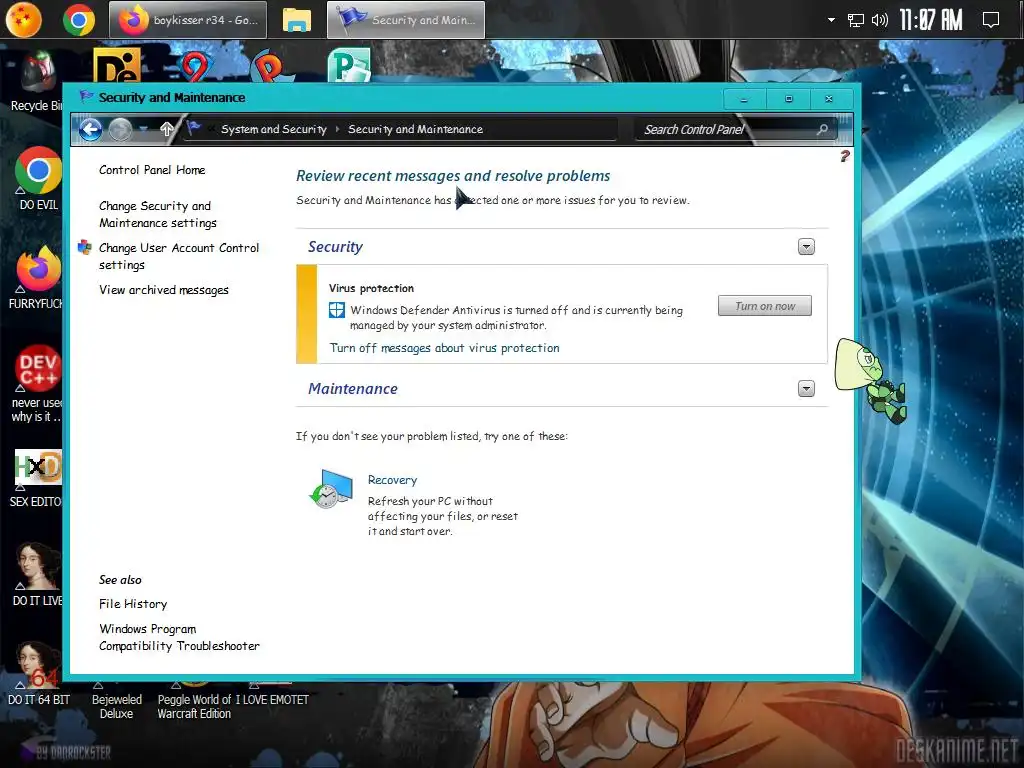
Task: Click the orange dragon ball start button
Action: click(24, 20)
